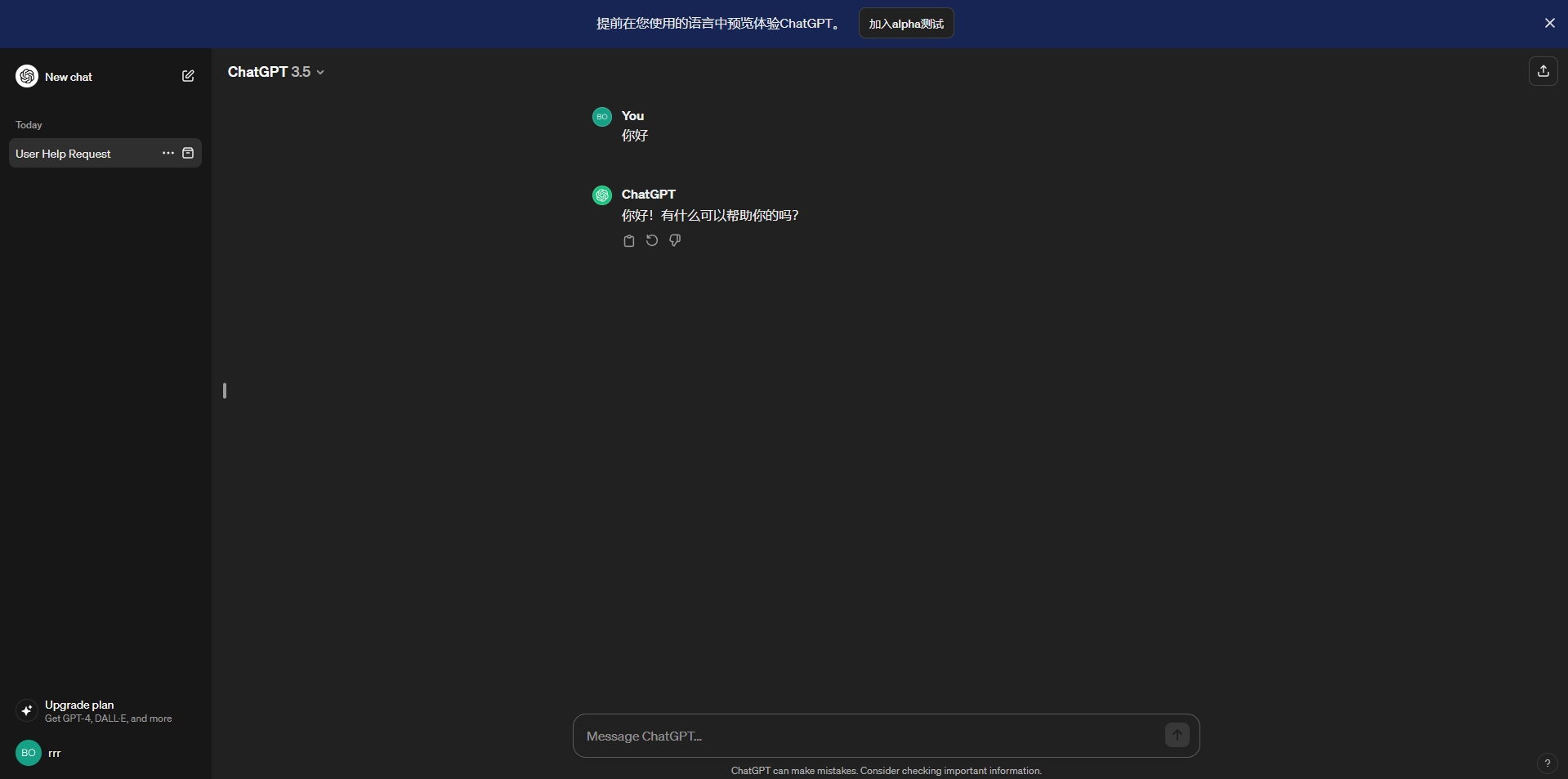Click the BO avatar beside rrr

tap(29, 753)
